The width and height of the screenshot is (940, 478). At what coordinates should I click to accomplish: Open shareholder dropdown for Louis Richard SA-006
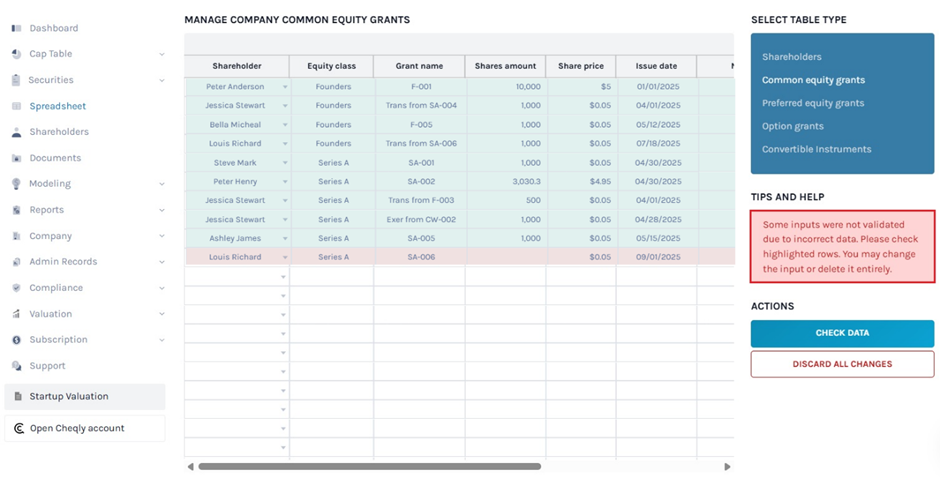pos(284,257)
